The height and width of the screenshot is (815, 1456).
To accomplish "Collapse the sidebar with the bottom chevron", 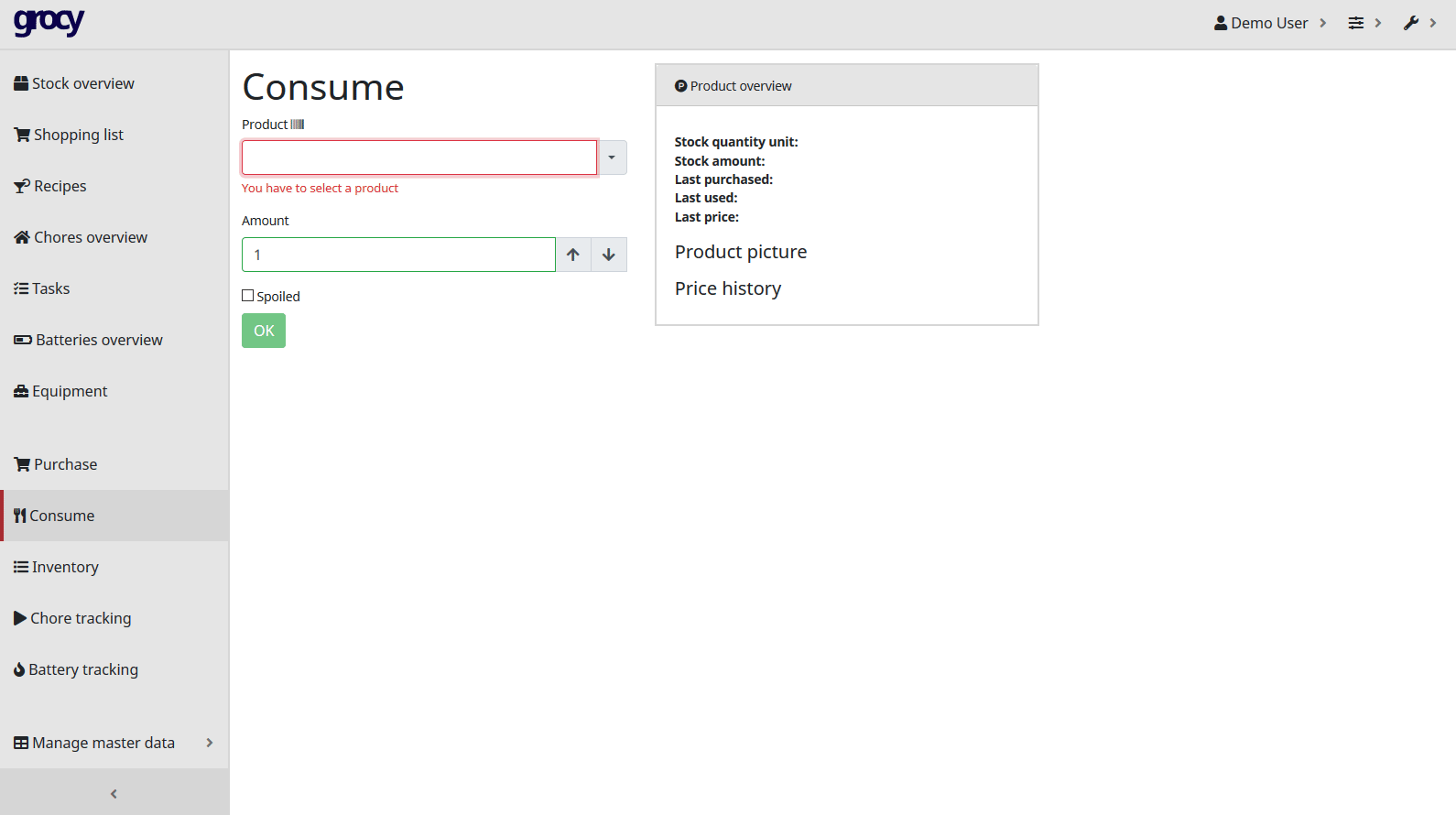I will click(x=114, y=794).
